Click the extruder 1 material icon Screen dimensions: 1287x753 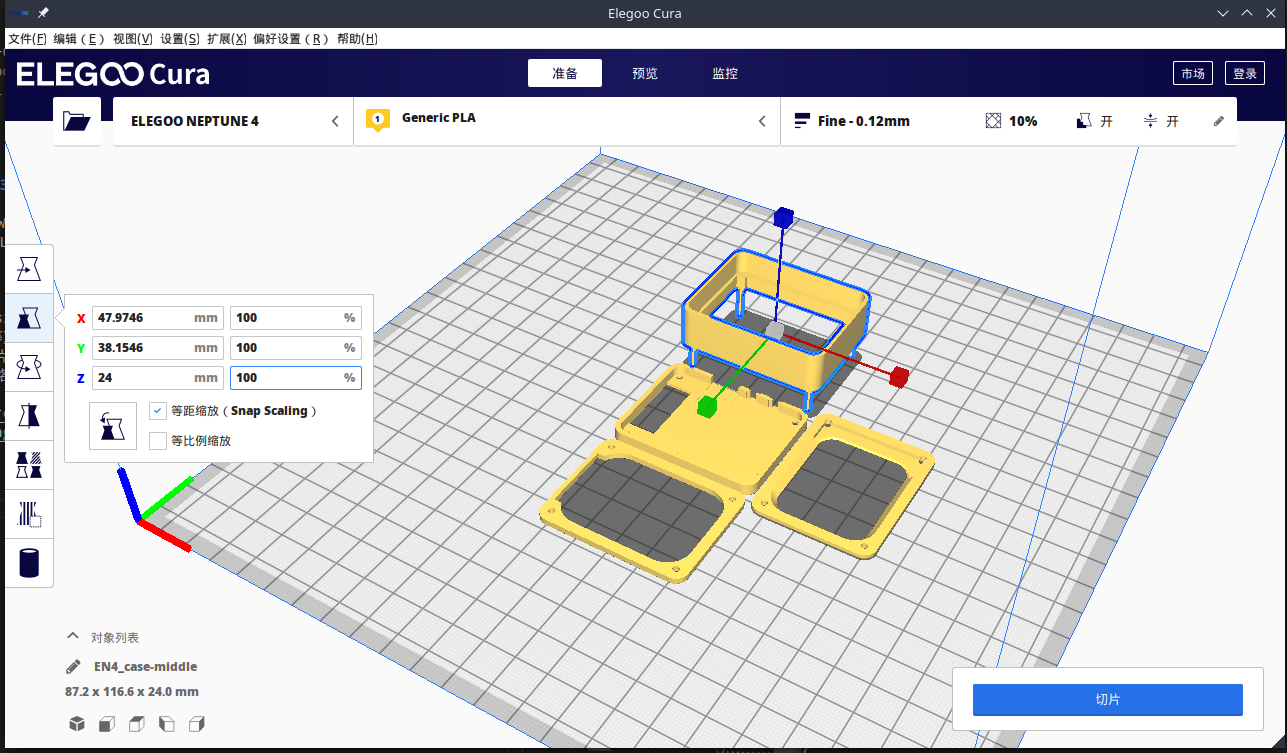[x=378, y=121]
